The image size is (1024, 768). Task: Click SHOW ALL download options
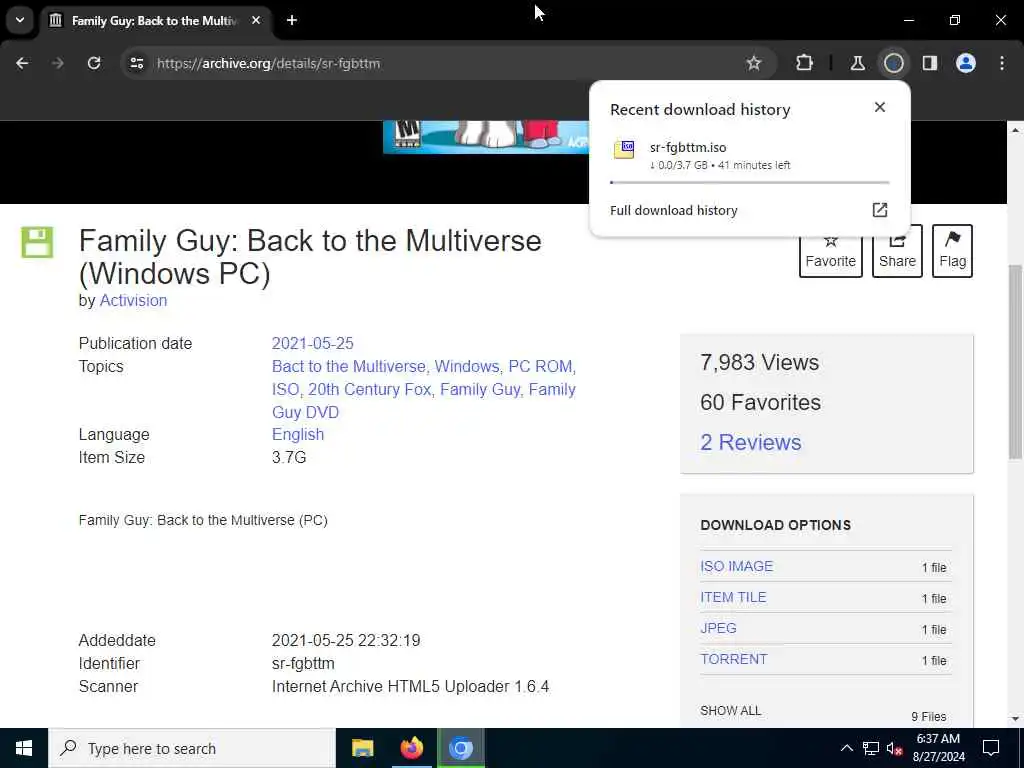(x=731, y=711)
